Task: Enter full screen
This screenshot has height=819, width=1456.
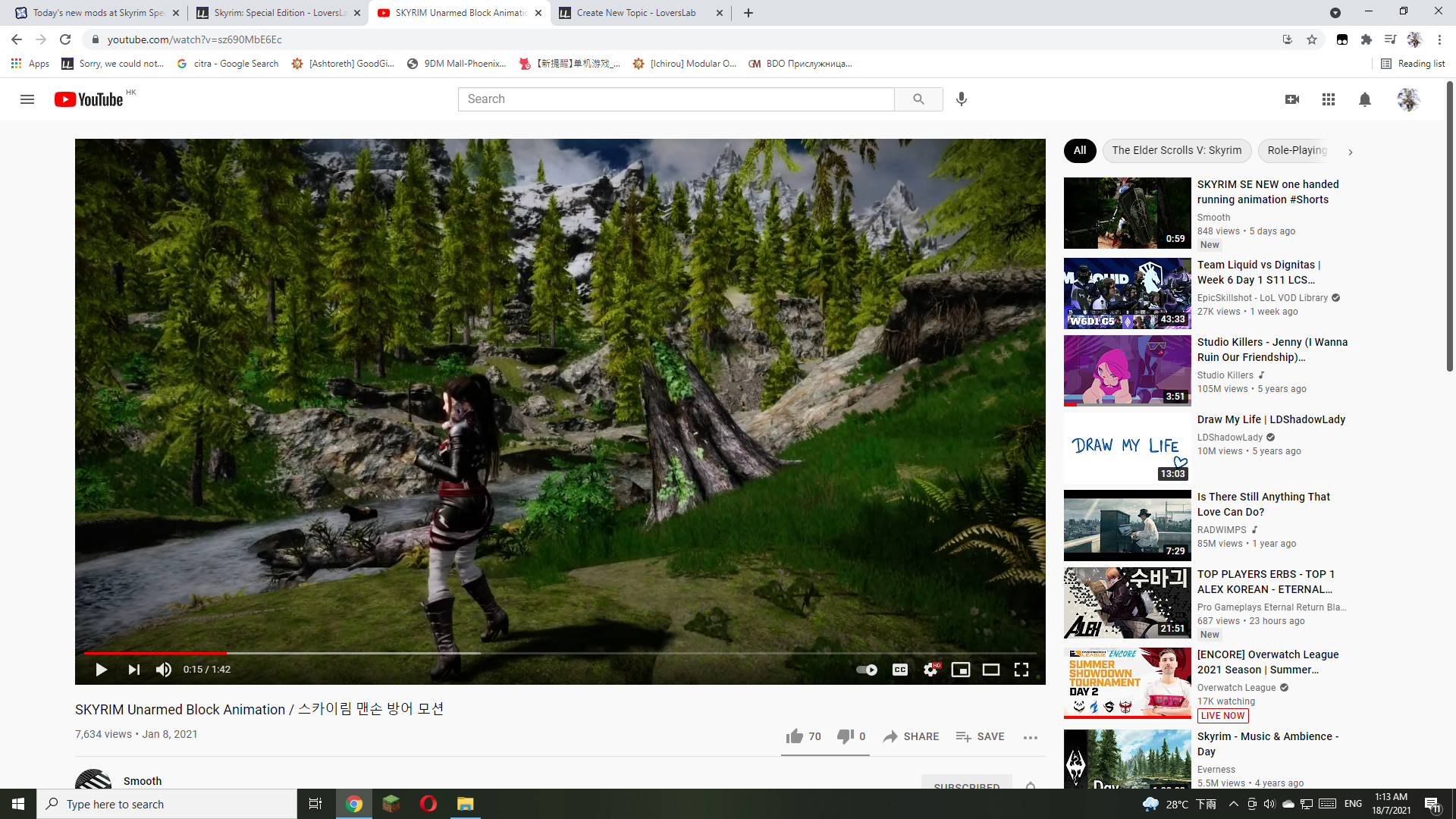Action: pos(1021,670)
